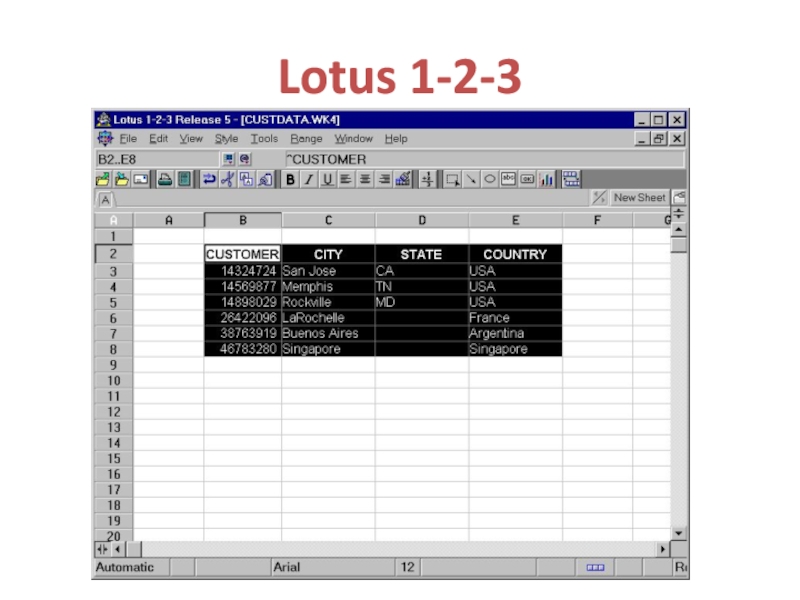Click the Save File folder smarticon

pos(121,180)
